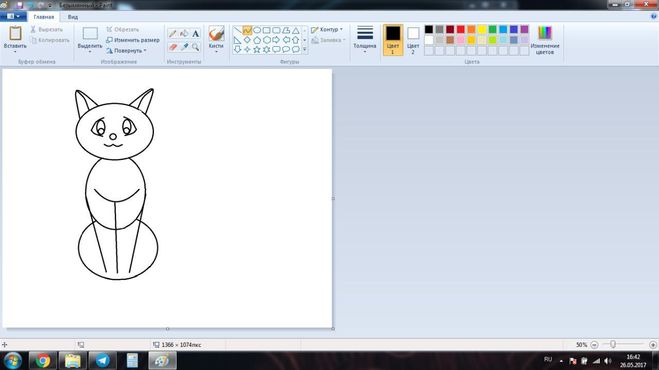
Task: Choose the pink palette swatch
Action: pos(461,40)
